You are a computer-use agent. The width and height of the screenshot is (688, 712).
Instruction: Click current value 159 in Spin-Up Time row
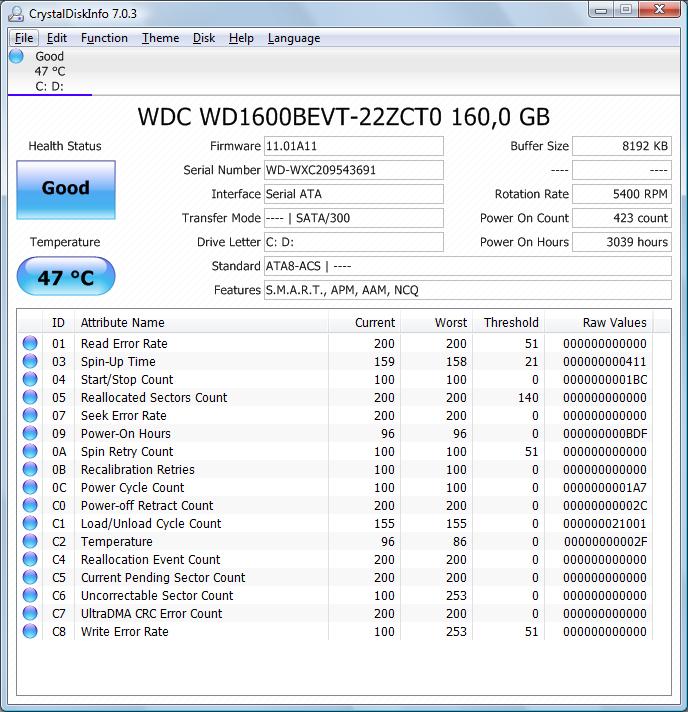pyautogui.click(x=384, y=362)
